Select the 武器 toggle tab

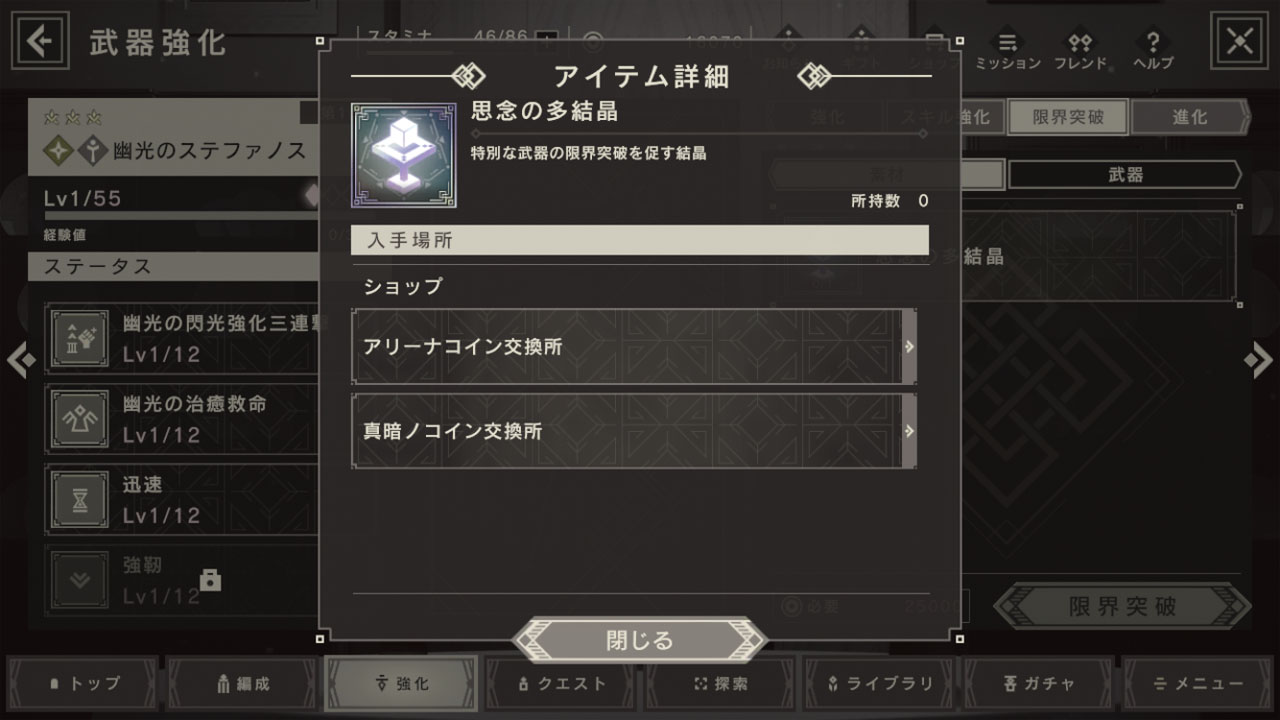pyautogui.click(x=1125, y=175)
